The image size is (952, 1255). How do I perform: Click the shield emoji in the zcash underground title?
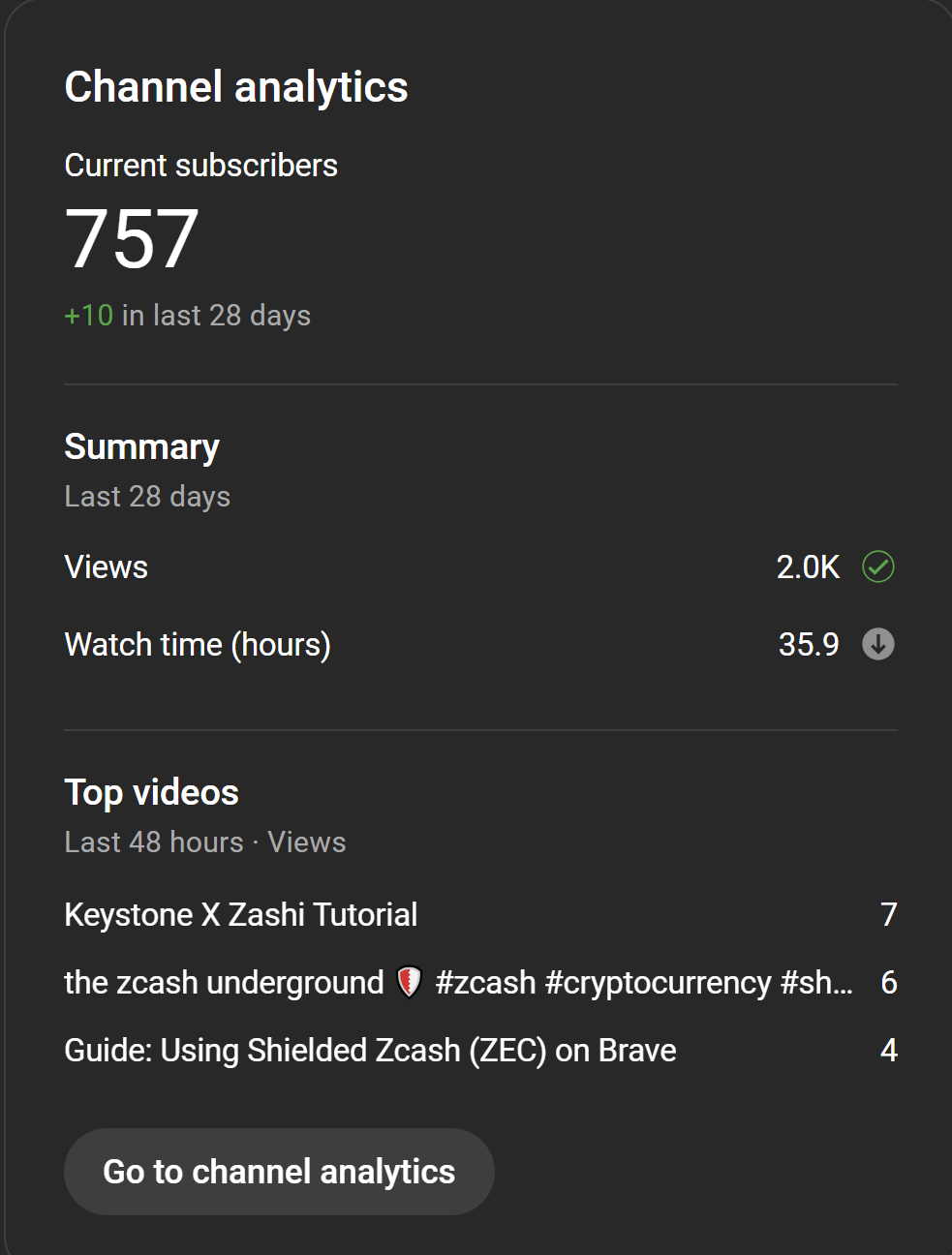point(410,983)
